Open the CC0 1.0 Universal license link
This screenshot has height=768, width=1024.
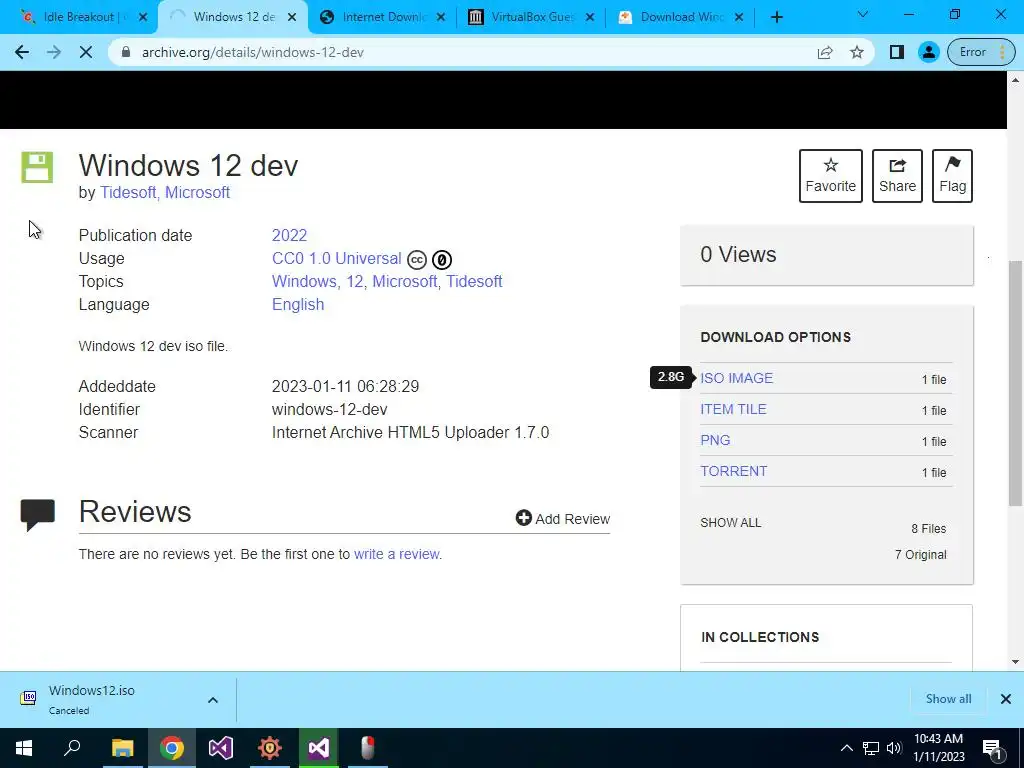point(336,259)
